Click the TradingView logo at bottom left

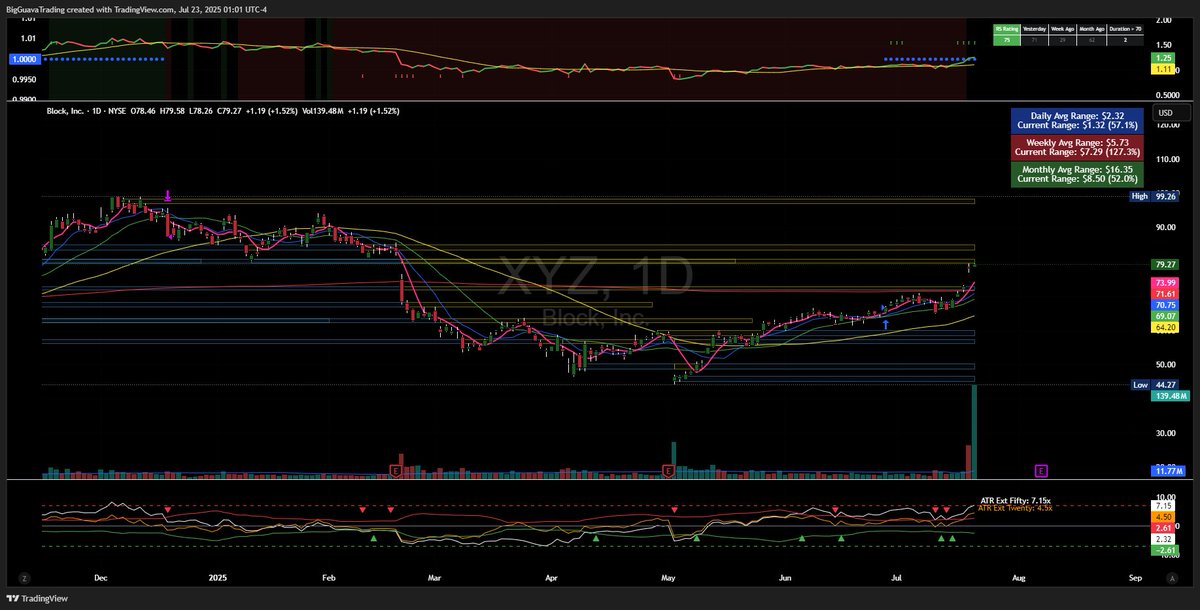click(x=37, y=599)
